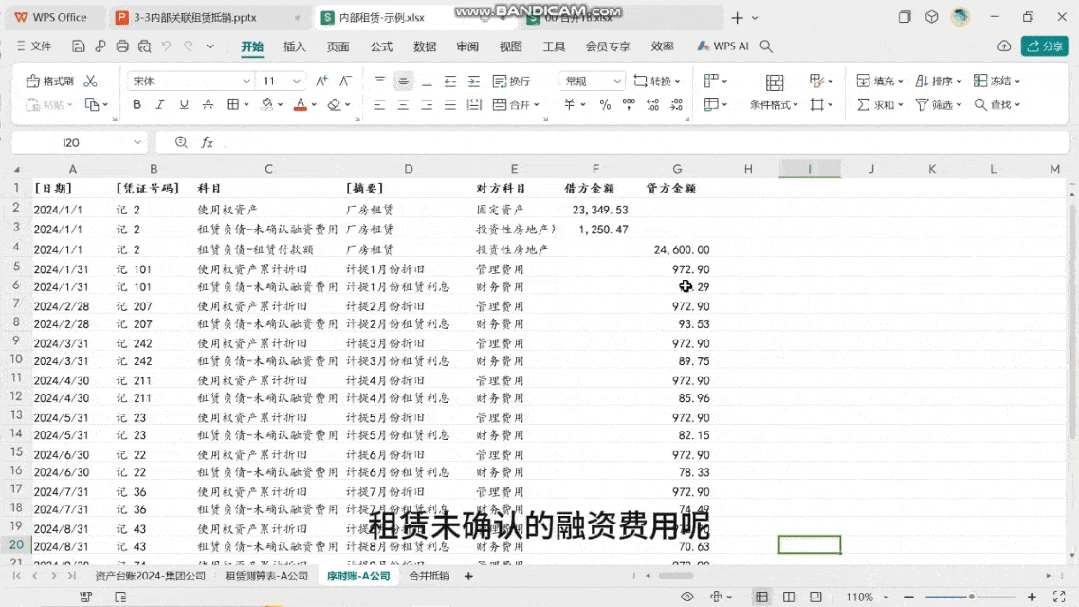Screen dimensions: 1079x607
Task: Open the Convert (转换) dropdown
Action: pos(656,81)
